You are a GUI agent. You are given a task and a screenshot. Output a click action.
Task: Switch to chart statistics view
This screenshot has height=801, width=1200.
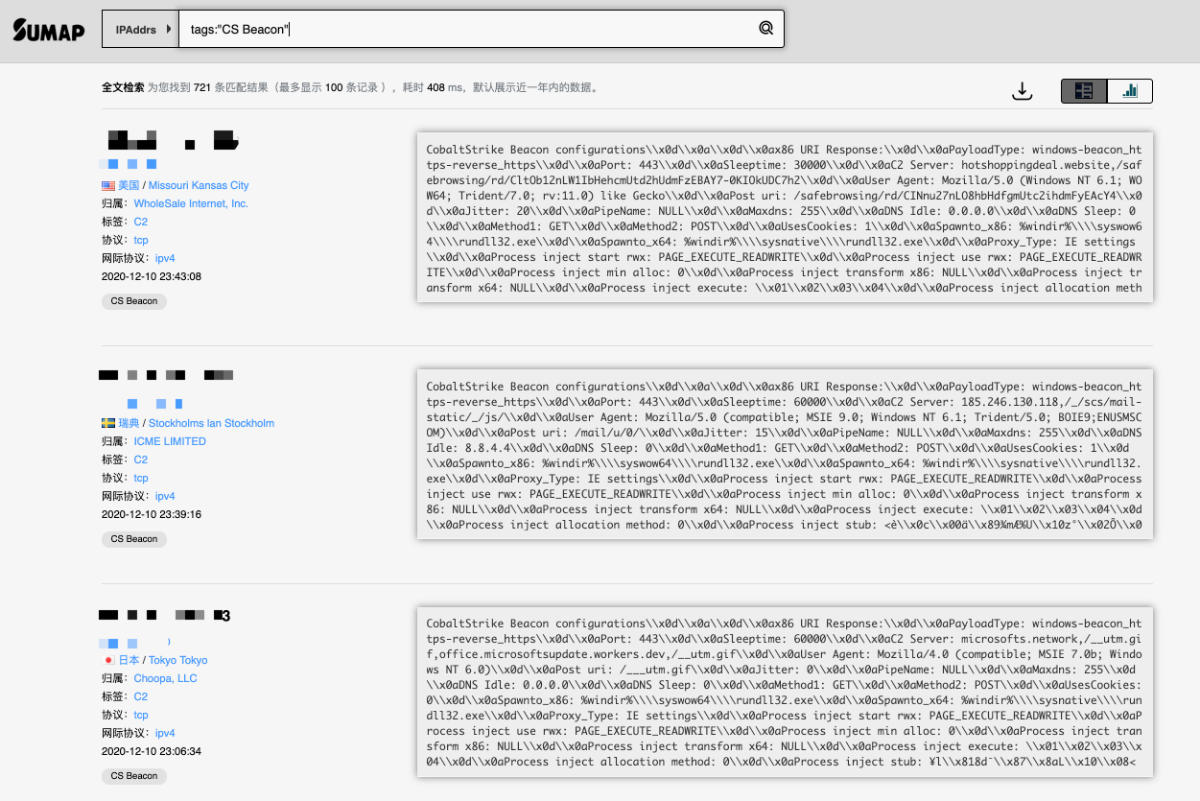click(1130, 91)
